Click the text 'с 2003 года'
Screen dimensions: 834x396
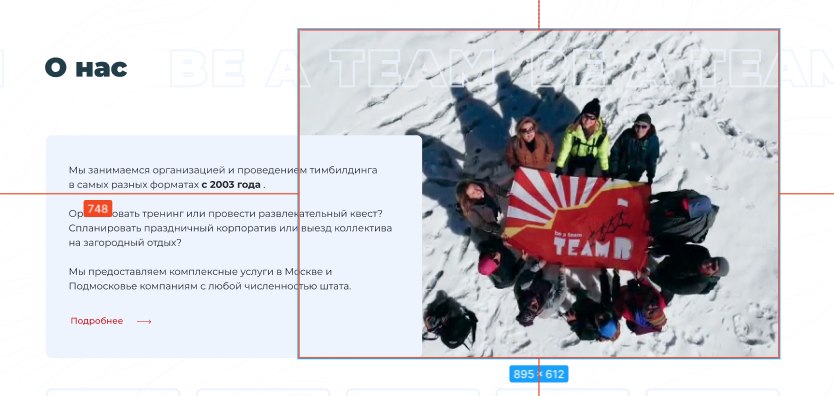[x=231, y=185]
